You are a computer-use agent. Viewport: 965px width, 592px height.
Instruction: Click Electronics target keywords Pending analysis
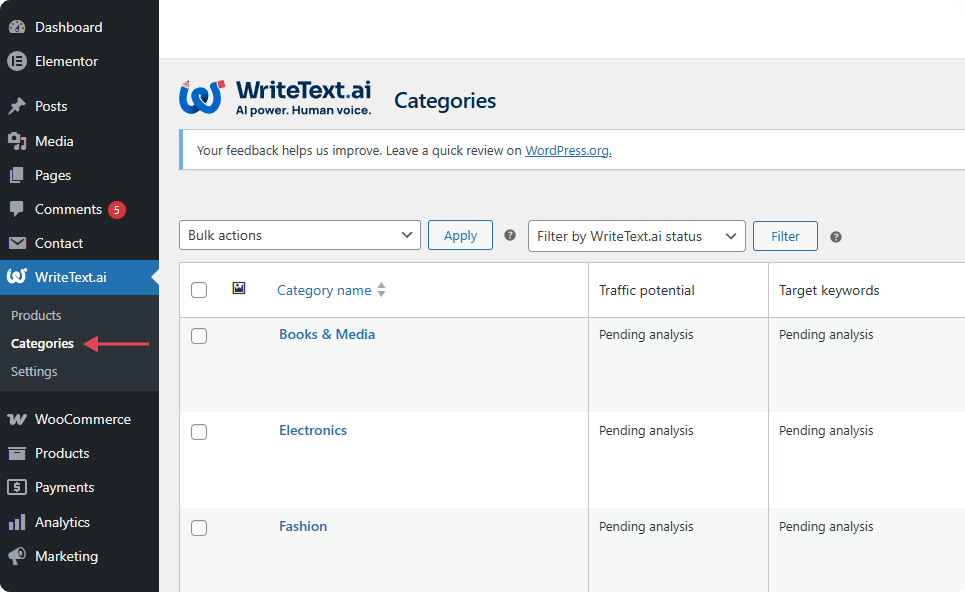826,431
